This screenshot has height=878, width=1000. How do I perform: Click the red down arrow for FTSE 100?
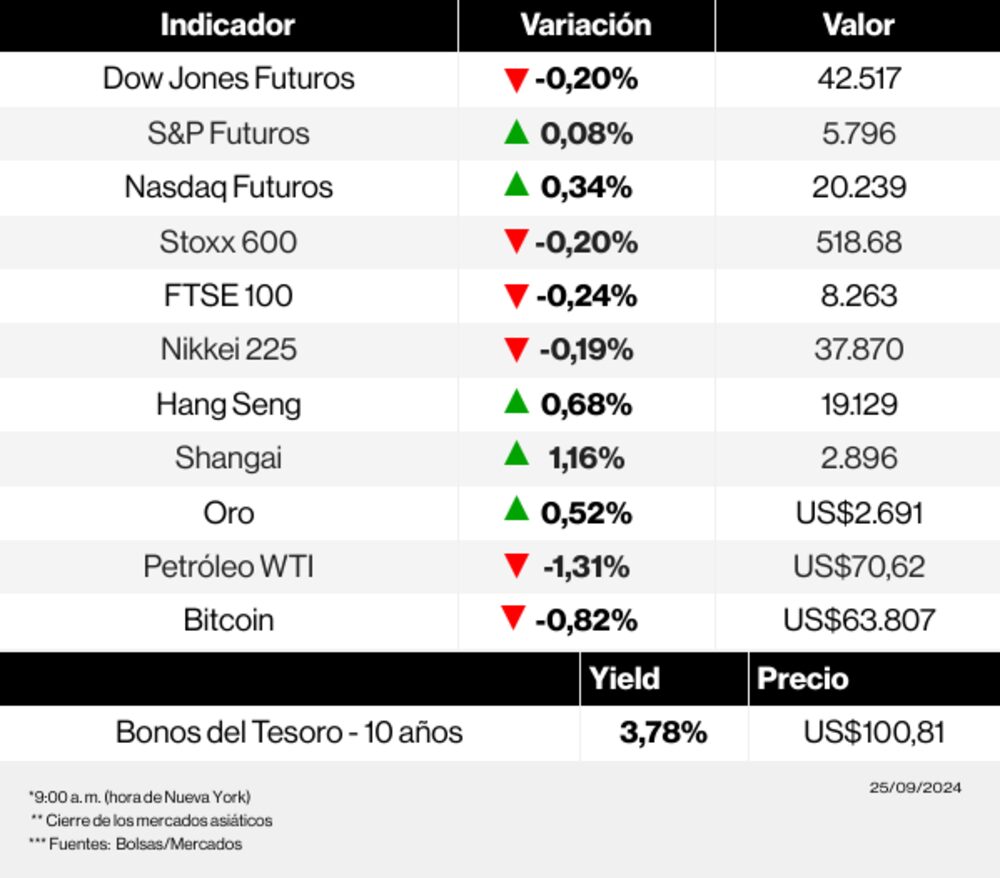[516, 296]
